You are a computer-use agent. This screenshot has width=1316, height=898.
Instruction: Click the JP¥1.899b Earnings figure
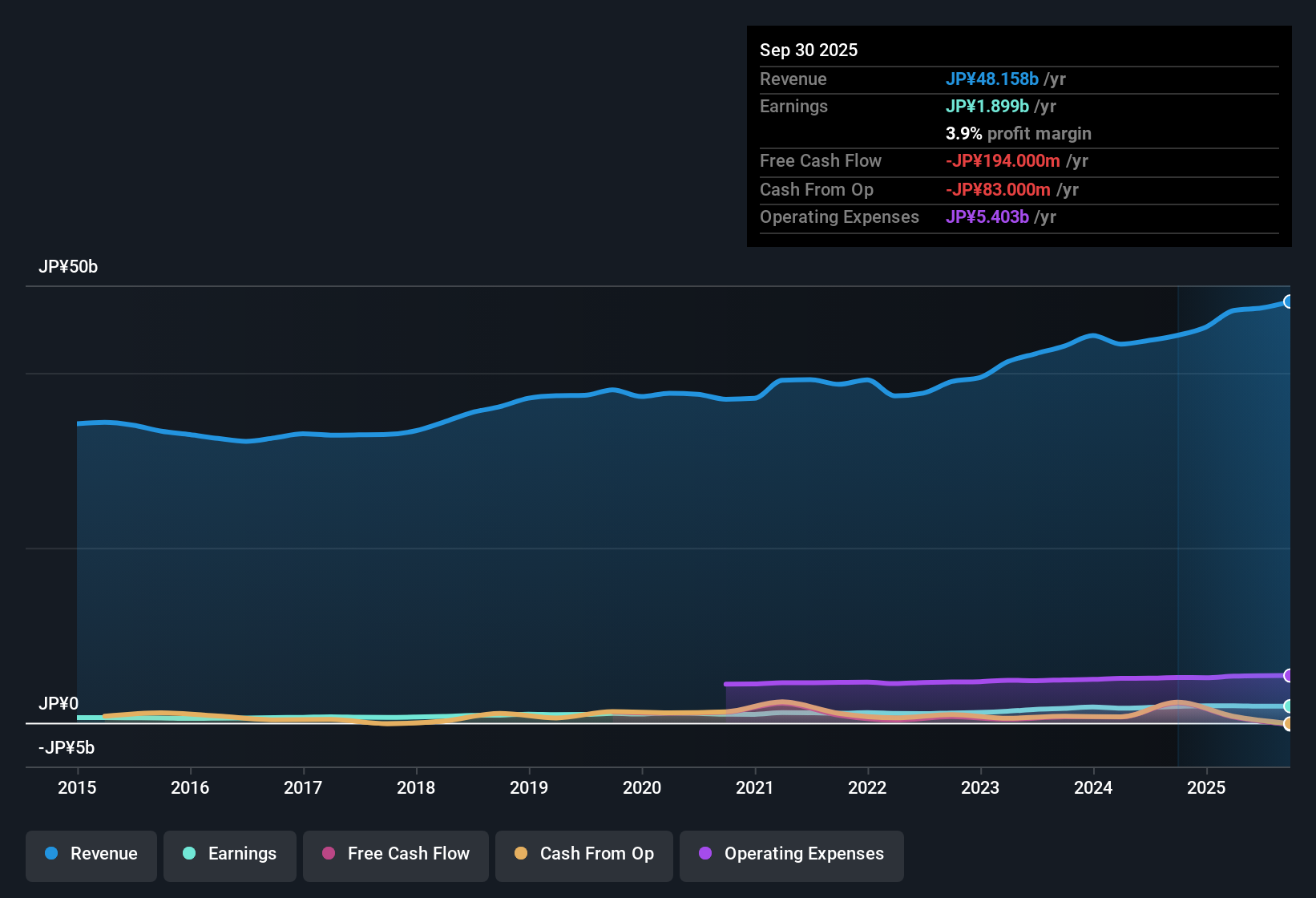987,106
